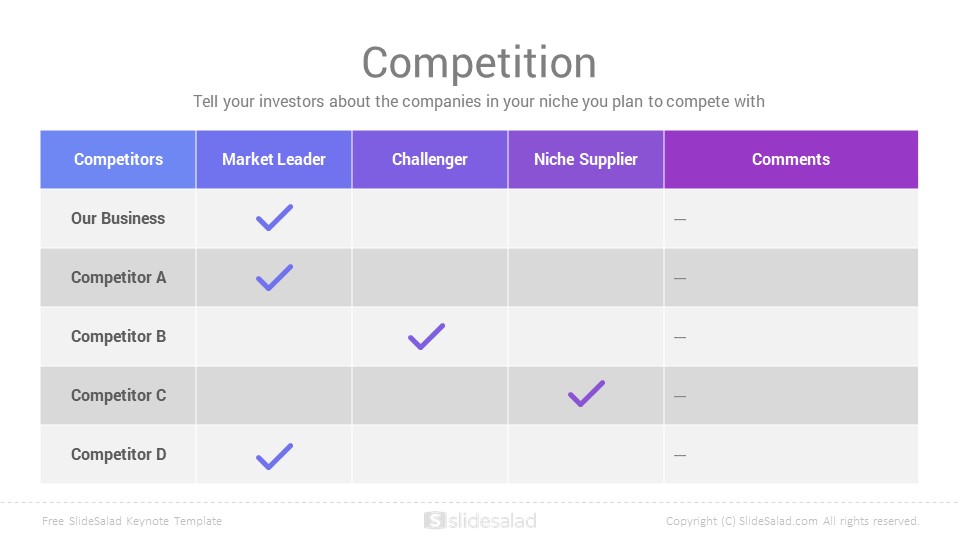Image resolution: width=960 pixels, height=540 pixels.
Task: Select the Competitors header cell
Action: pos(118,159)
